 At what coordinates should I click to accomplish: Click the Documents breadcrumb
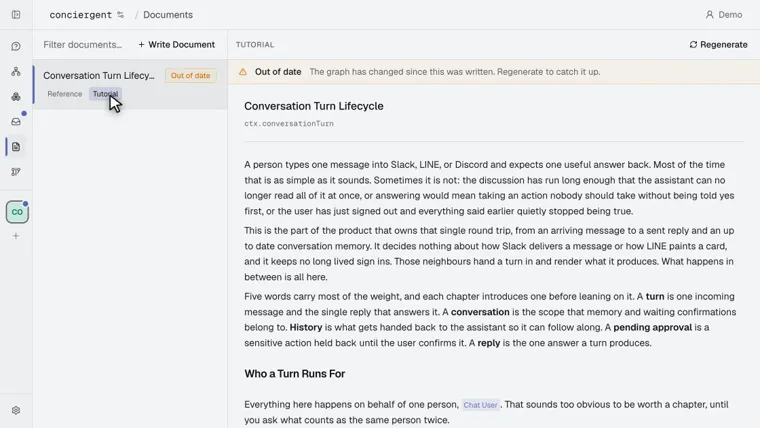[168, 15]
